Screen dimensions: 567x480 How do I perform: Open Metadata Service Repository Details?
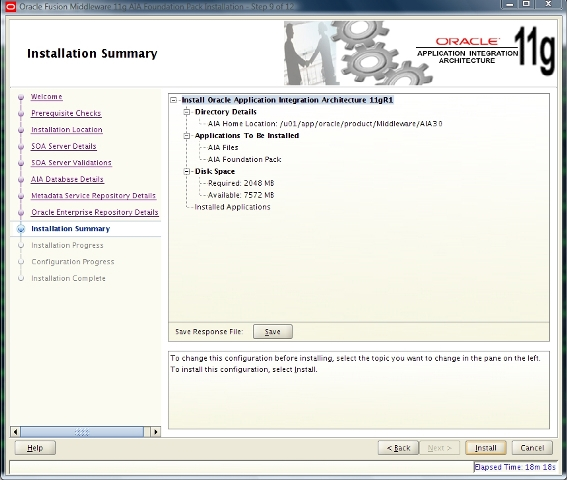pyautogui.click(x=93, y=195)
